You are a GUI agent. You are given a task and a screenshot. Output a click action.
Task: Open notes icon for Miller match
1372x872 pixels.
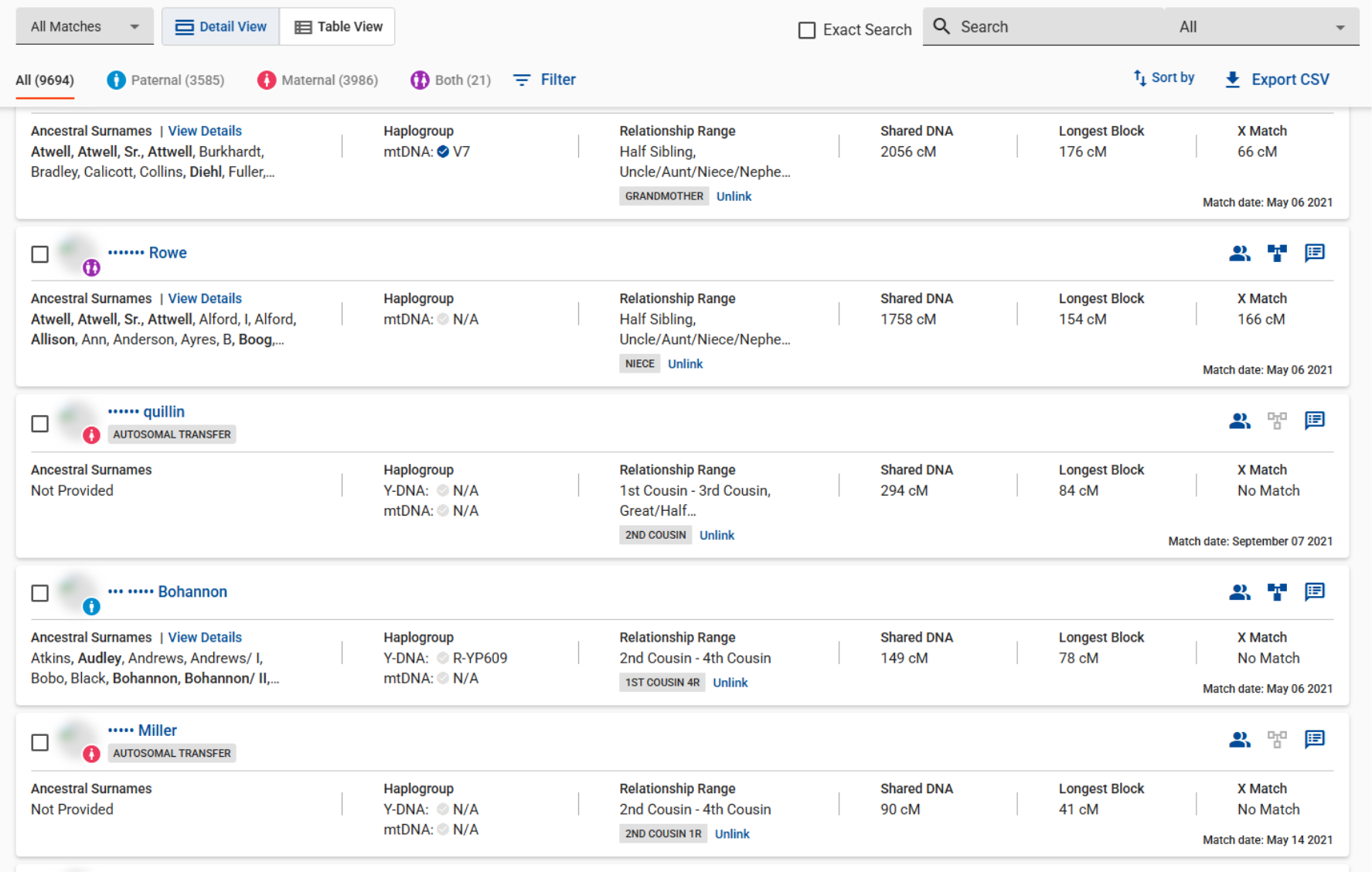[1314, 740]
